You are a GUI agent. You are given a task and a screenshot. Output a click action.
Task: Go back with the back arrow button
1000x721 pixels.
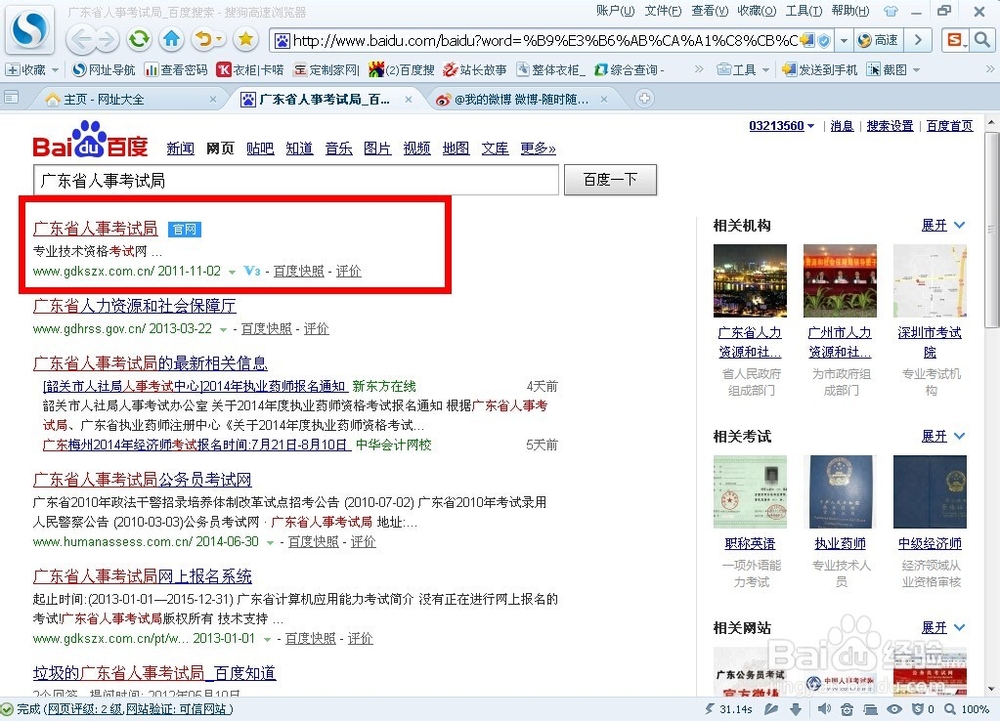tap(82, 40)
